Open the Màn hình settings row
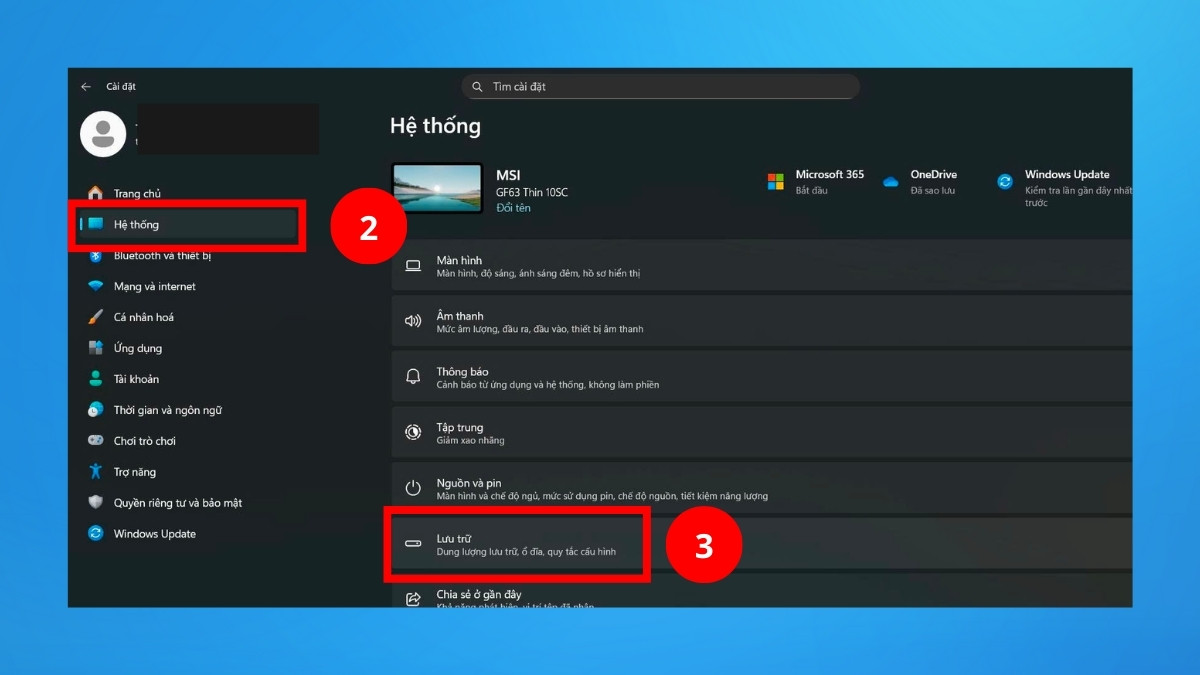This screenshot has width=1200, height=675. click(762, 266)
